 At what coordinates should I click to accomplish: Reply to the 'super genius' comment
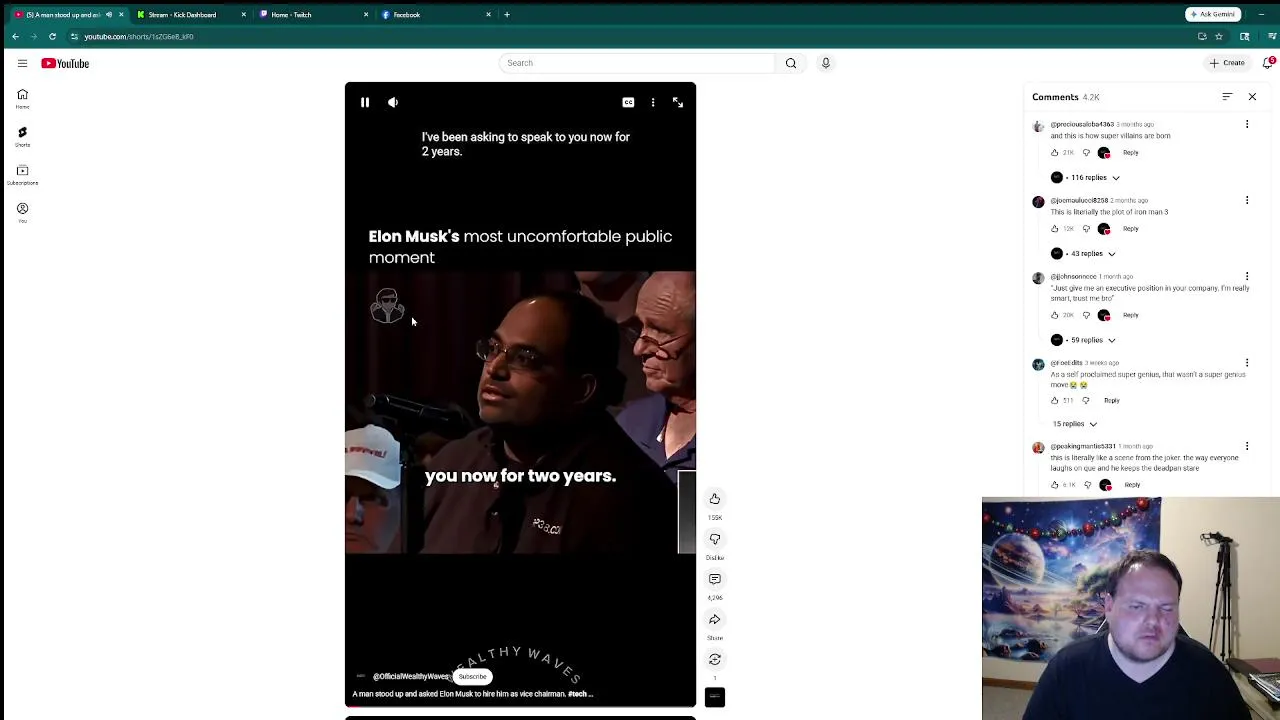[x=1112, y=401]
